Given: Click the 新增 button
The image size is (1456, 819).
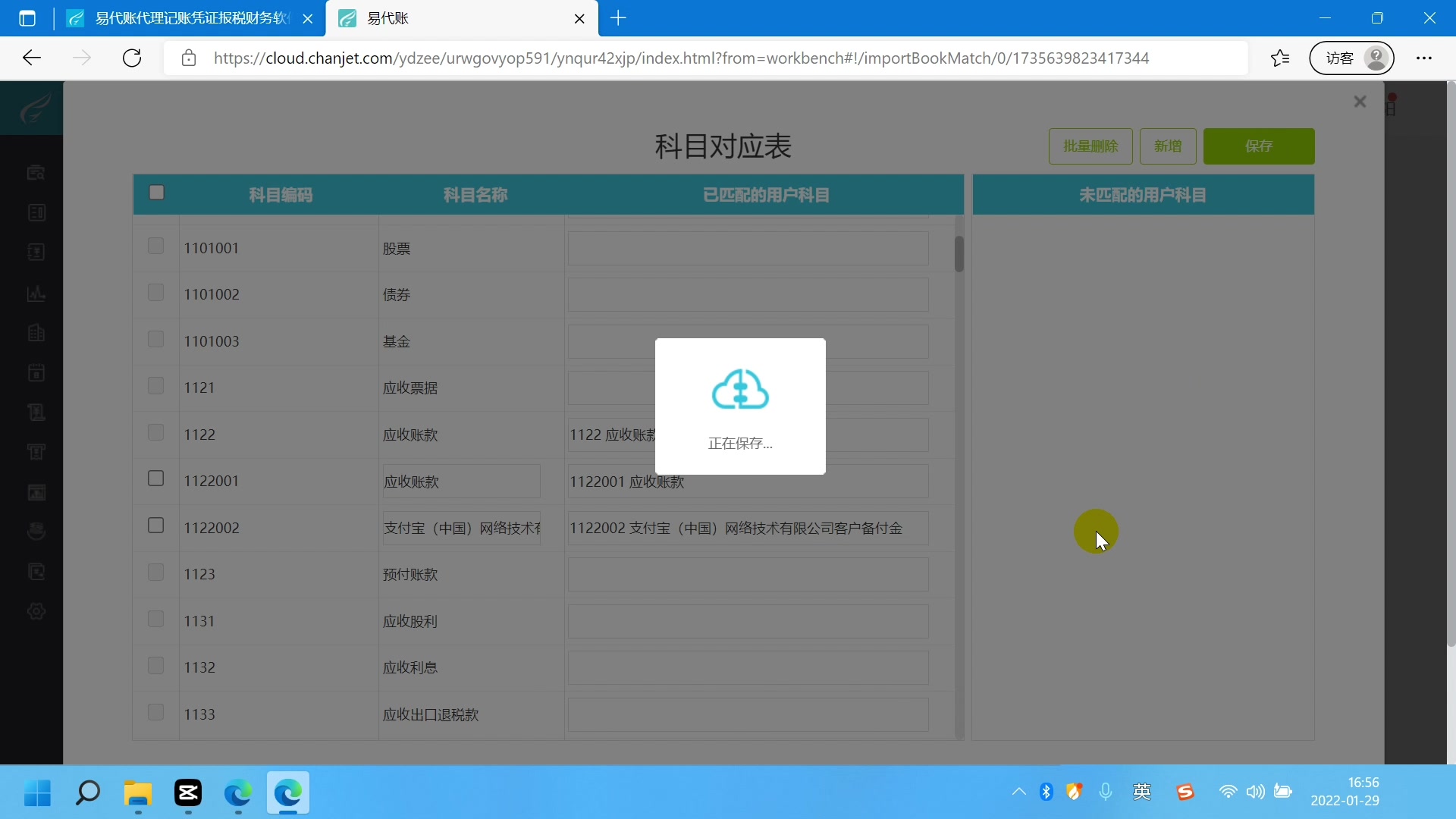Looking at the screenshot, I should (1168, 146).
